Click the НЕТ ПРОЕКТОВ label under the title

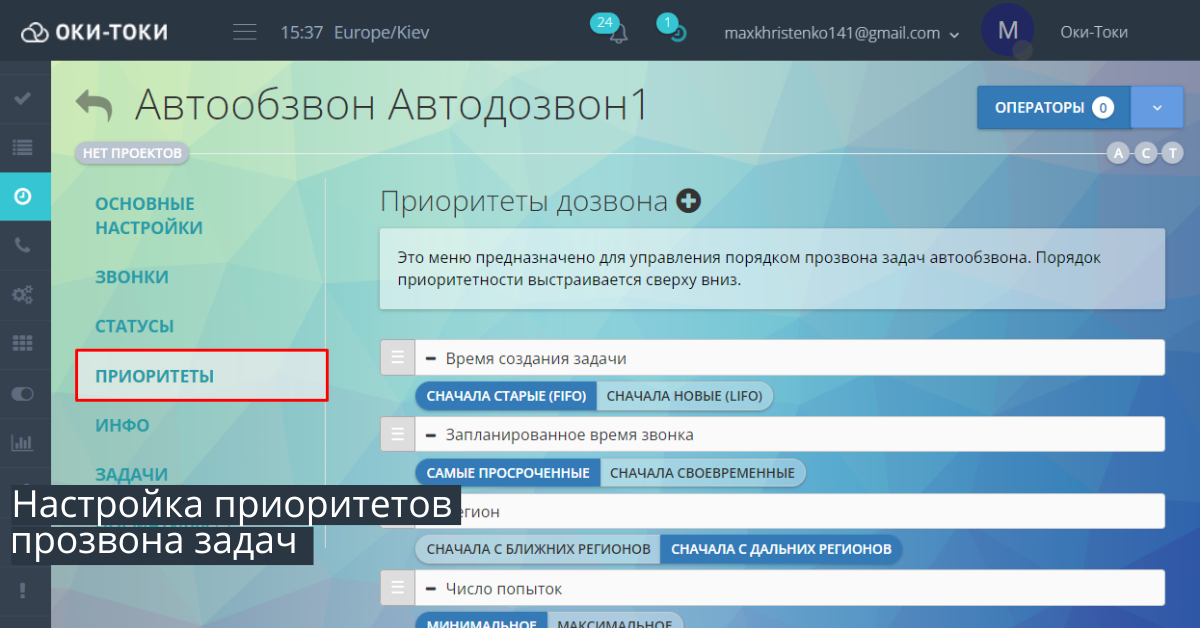click(131, 153)
